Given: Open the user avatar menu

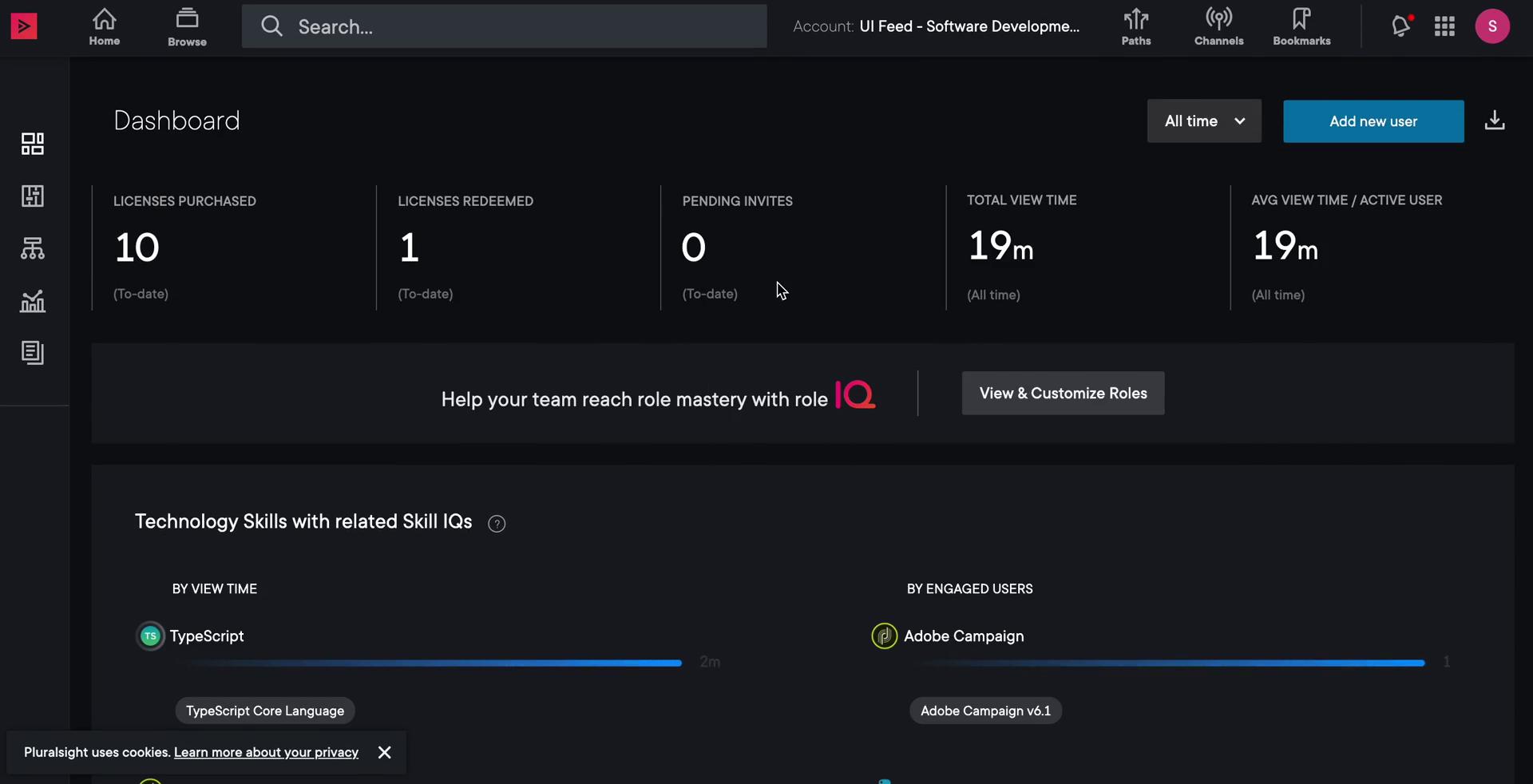Looking at the screenshot, I should (1492, 26).
